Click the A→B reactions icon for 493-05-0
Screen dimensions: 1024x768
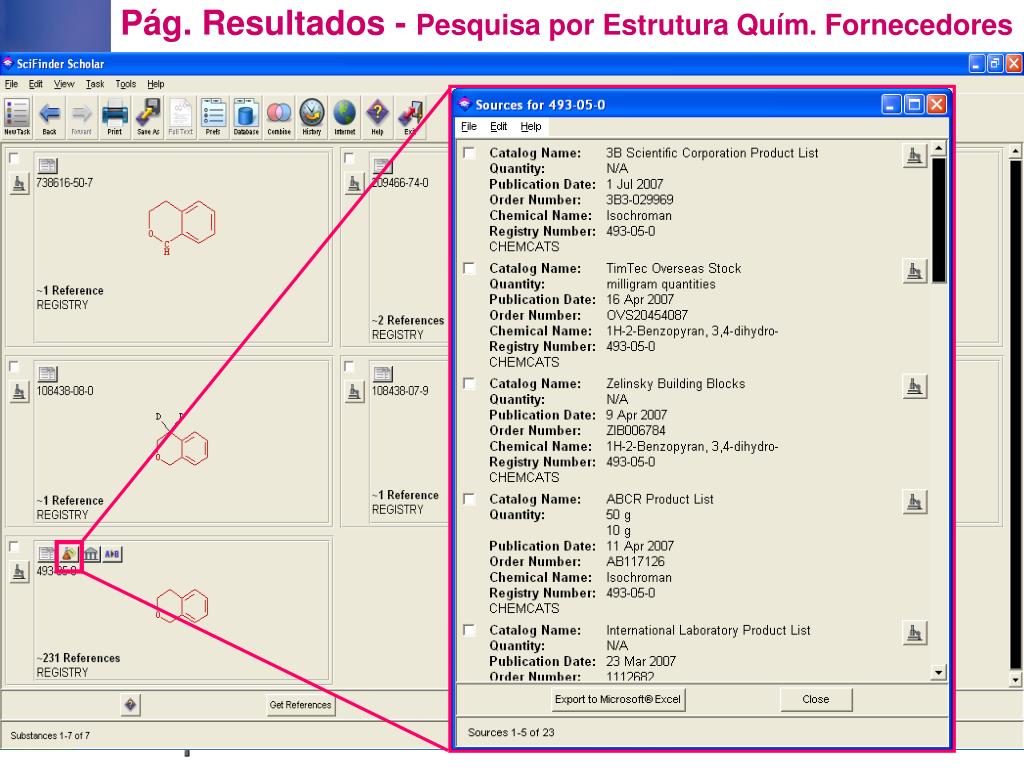pos(112,554)
